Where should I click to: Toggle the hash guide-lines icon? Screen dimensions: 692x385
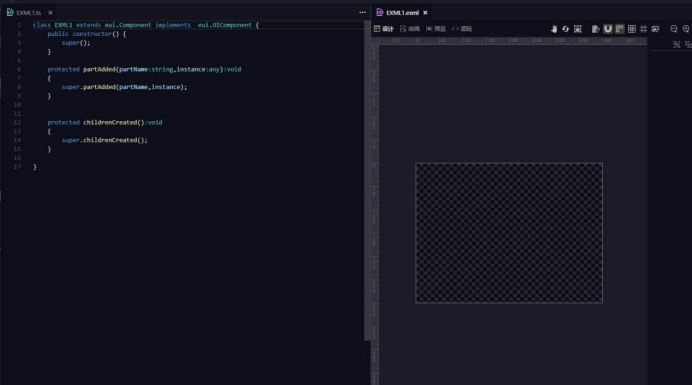pyautogui.click(x=643, y=29)
